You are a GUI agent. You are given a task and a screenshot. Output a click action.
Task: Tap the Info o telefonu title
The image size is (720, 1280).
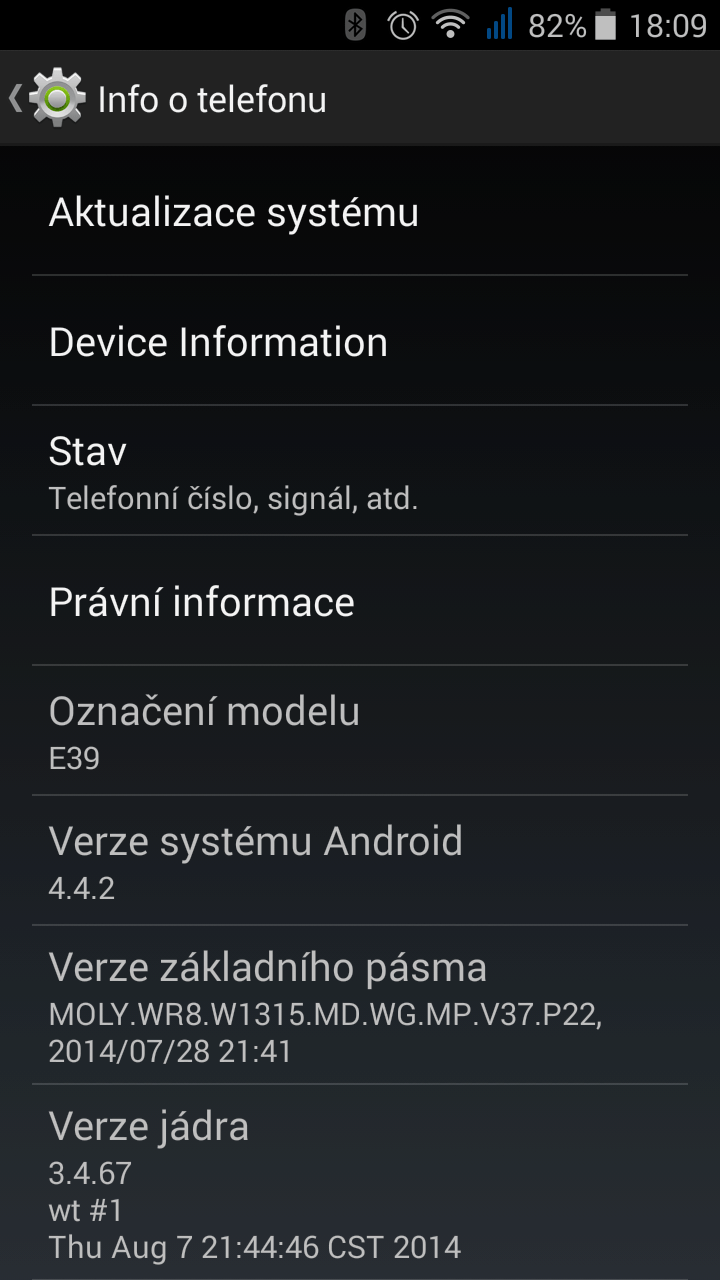tap(212, 100)
